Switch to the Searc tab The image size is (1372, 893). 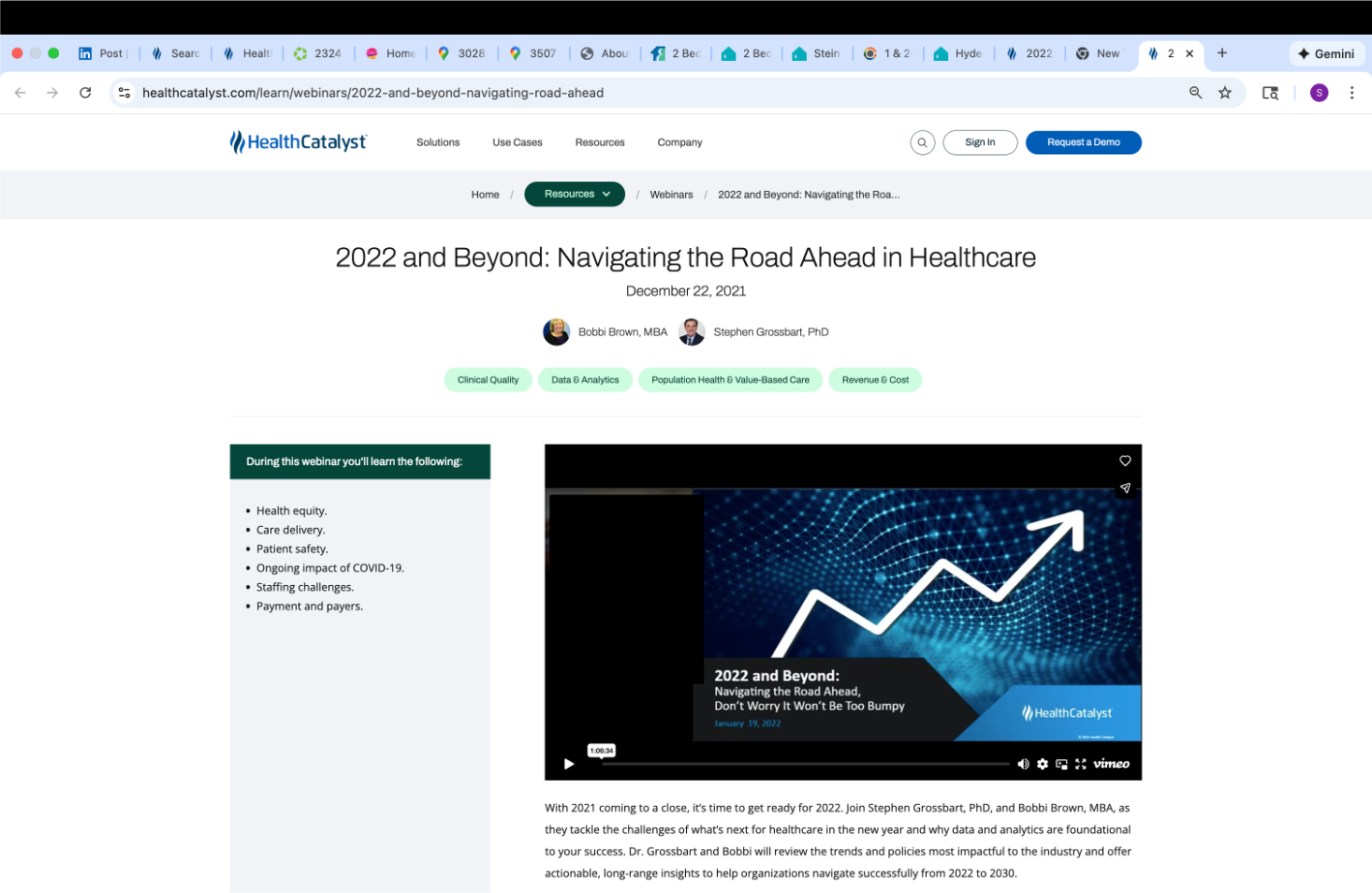(175, 53)
